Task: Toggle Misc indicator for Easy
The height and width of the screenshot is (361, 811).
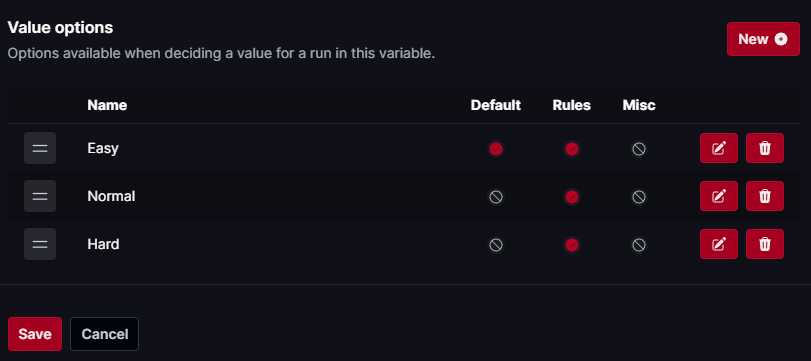Action: point(639,149)
